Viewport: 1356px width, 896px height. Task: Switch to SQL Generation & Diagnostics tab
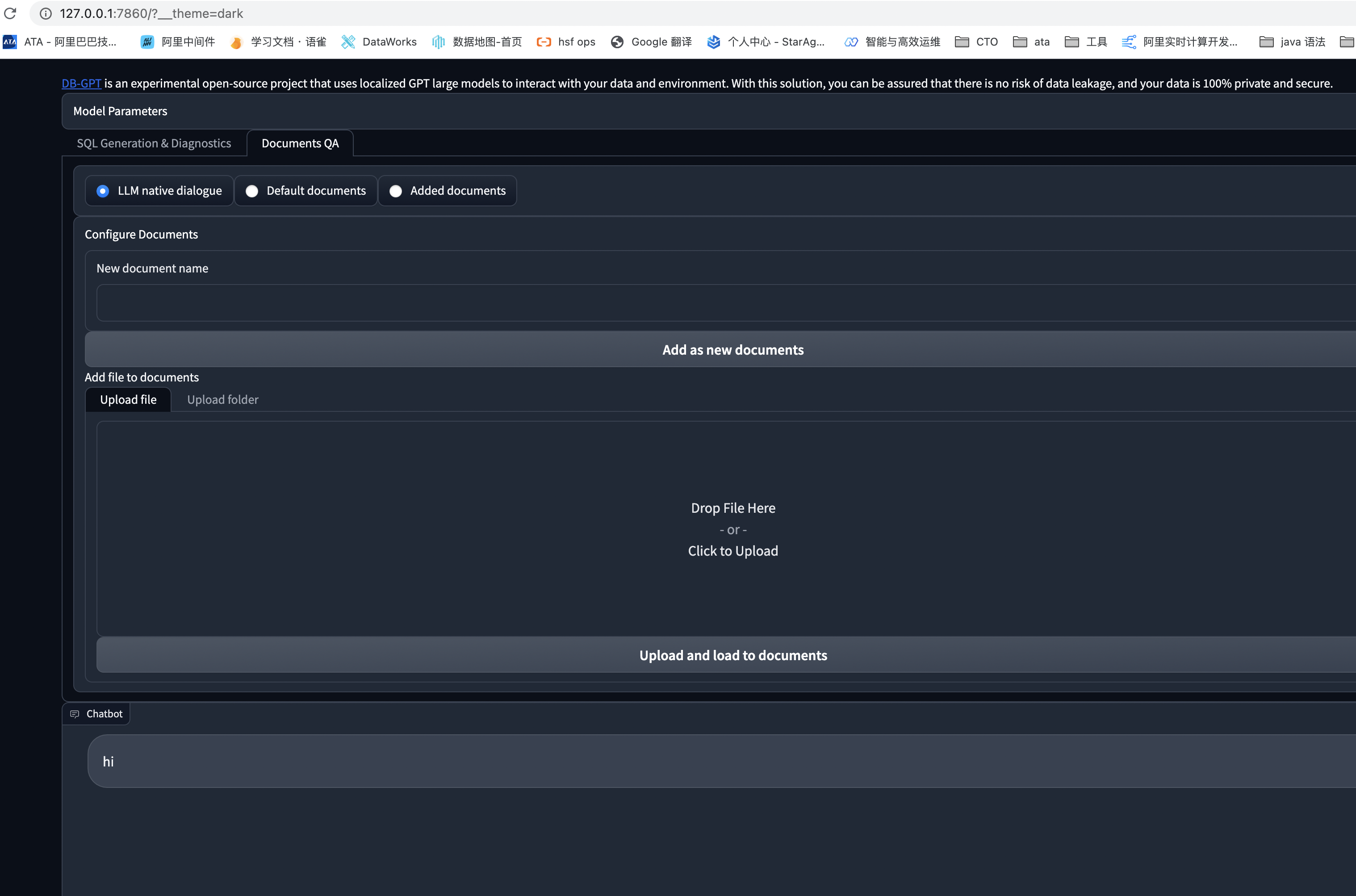pyautogui.click(x=153, y=143)
